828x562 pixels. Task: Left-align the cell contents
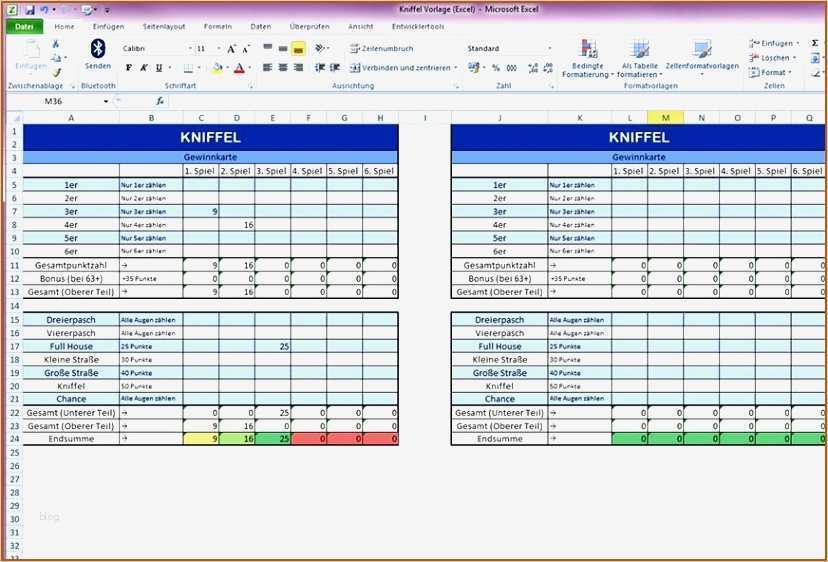[x=268, y=68]
